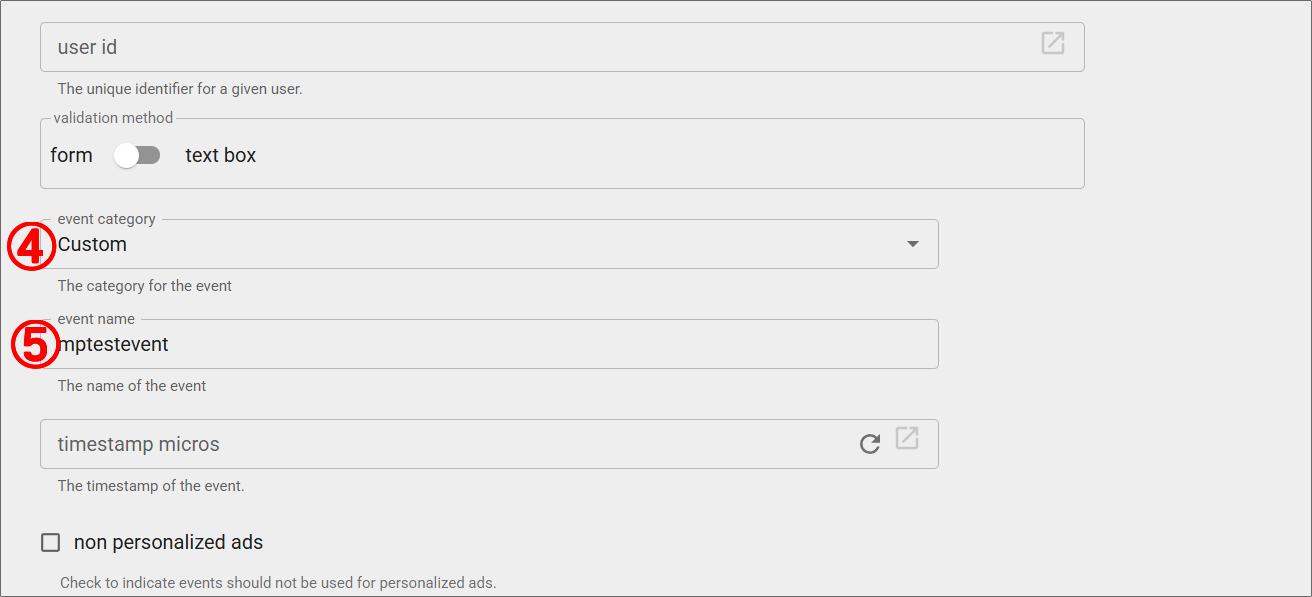
Task: Click the "event category" field label
Action: pos(106,218)
